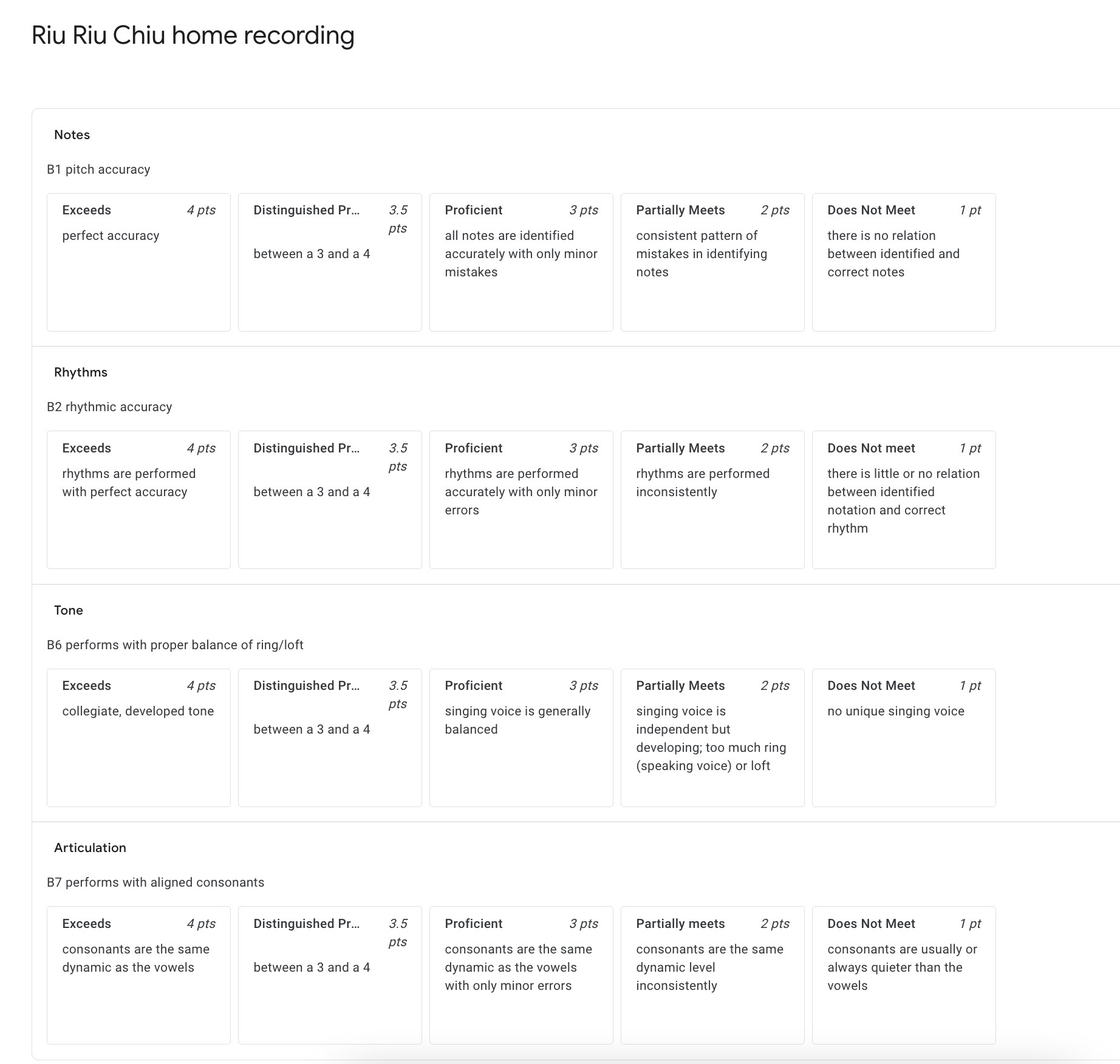
Task: Choose Partially meets under Articulation
Action: point(712,975)
